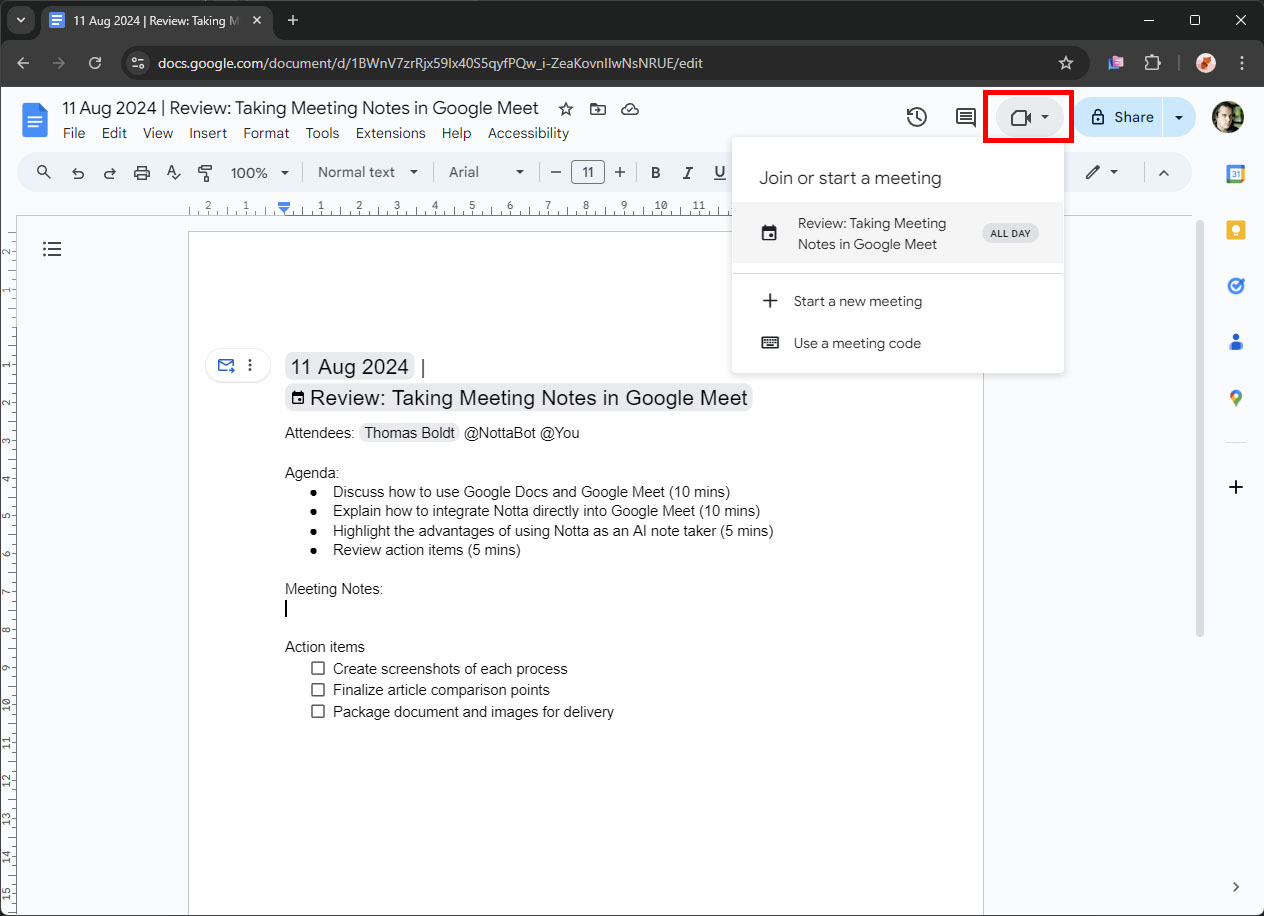Open the File menu
Screen dimensions: 1264x916
[x=74, y=133]
